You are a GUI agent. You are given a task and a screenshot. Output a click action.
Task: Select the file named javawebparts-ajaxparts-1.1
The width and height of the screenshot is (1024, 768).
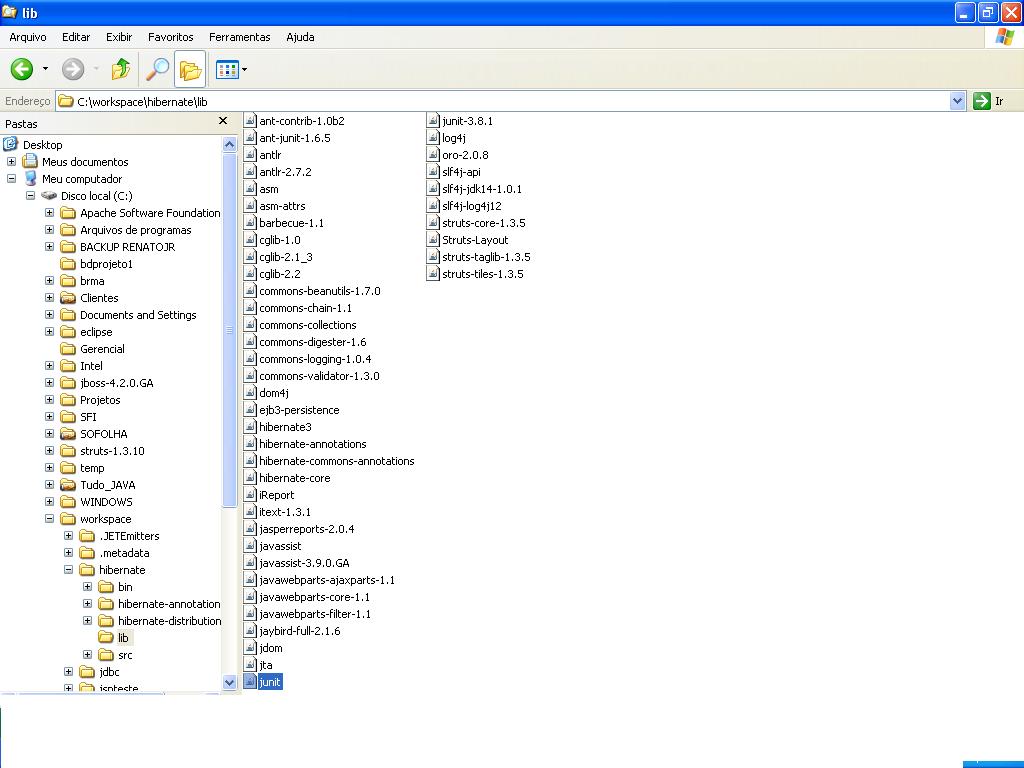coord(327,579)
